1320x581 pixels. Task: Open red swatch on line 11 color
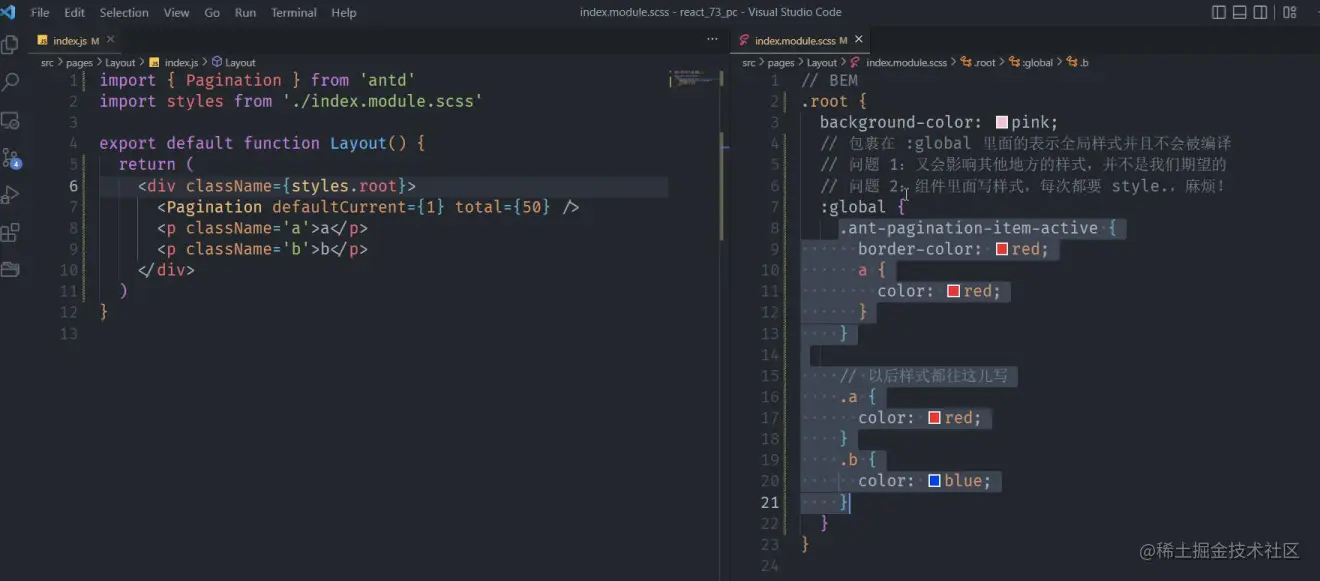click(x=953, y=291)
